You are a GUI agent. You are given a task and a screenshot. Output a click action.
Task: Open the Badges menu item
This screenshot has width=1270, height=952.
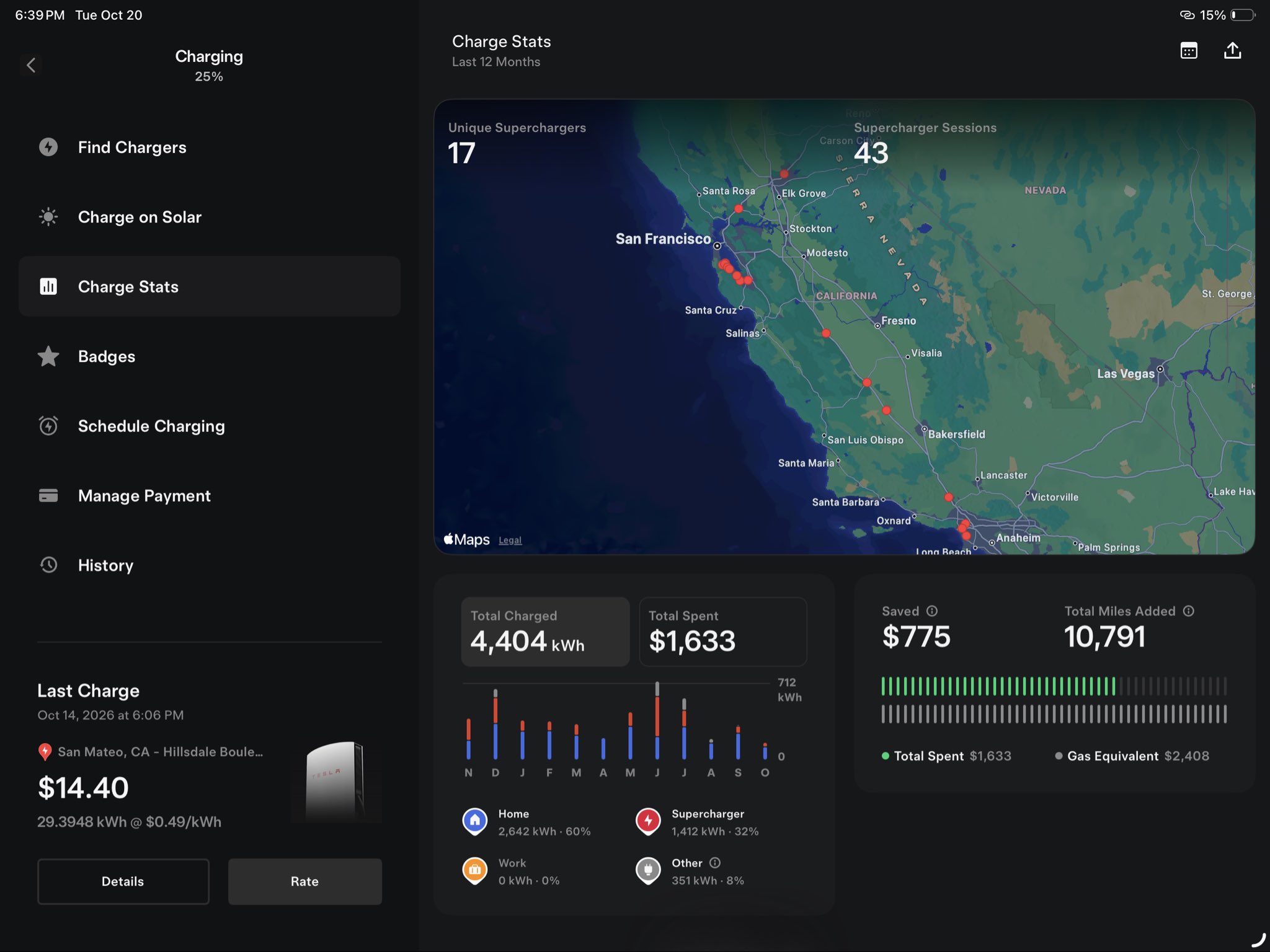click(210, 356)
